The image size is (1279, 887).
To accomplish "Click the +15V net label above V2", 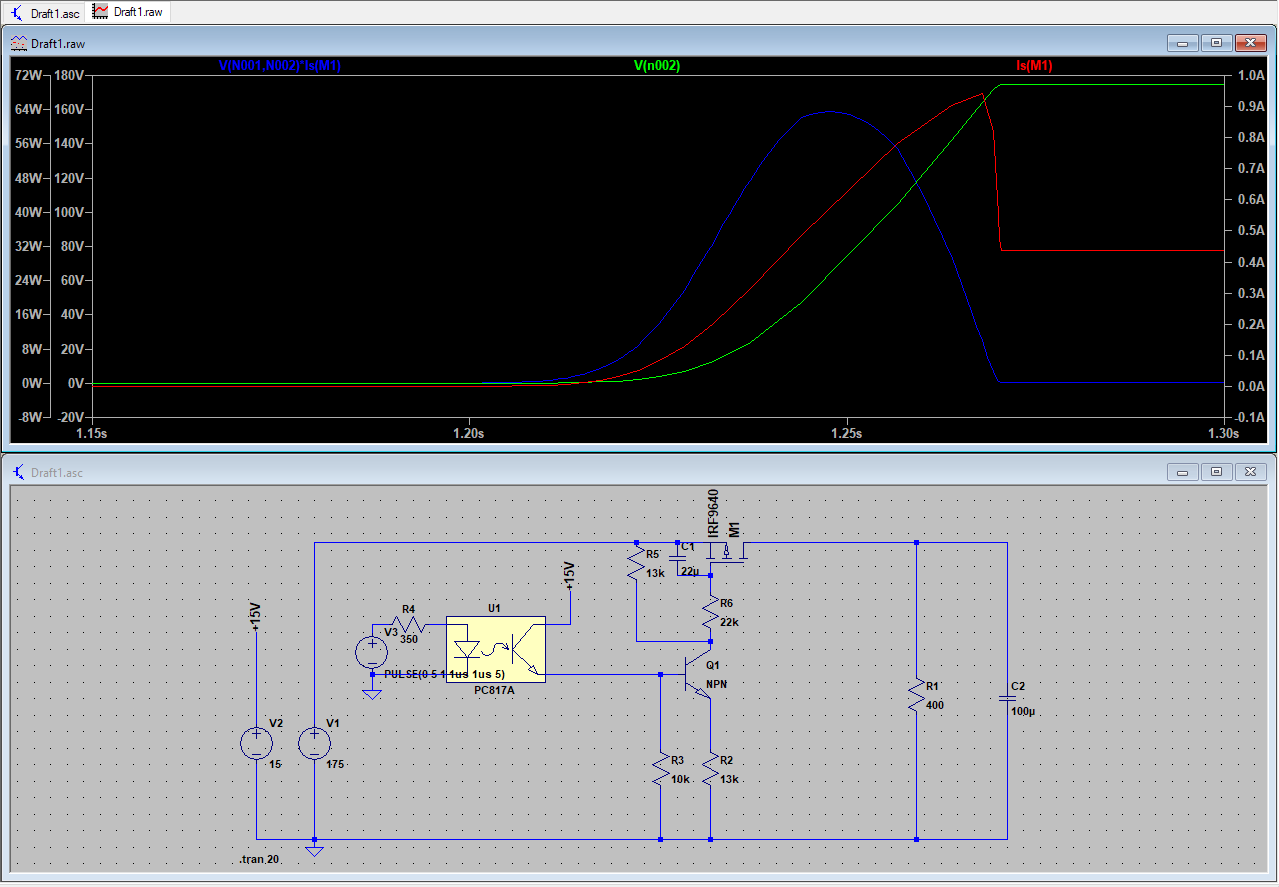I will 255,618.
